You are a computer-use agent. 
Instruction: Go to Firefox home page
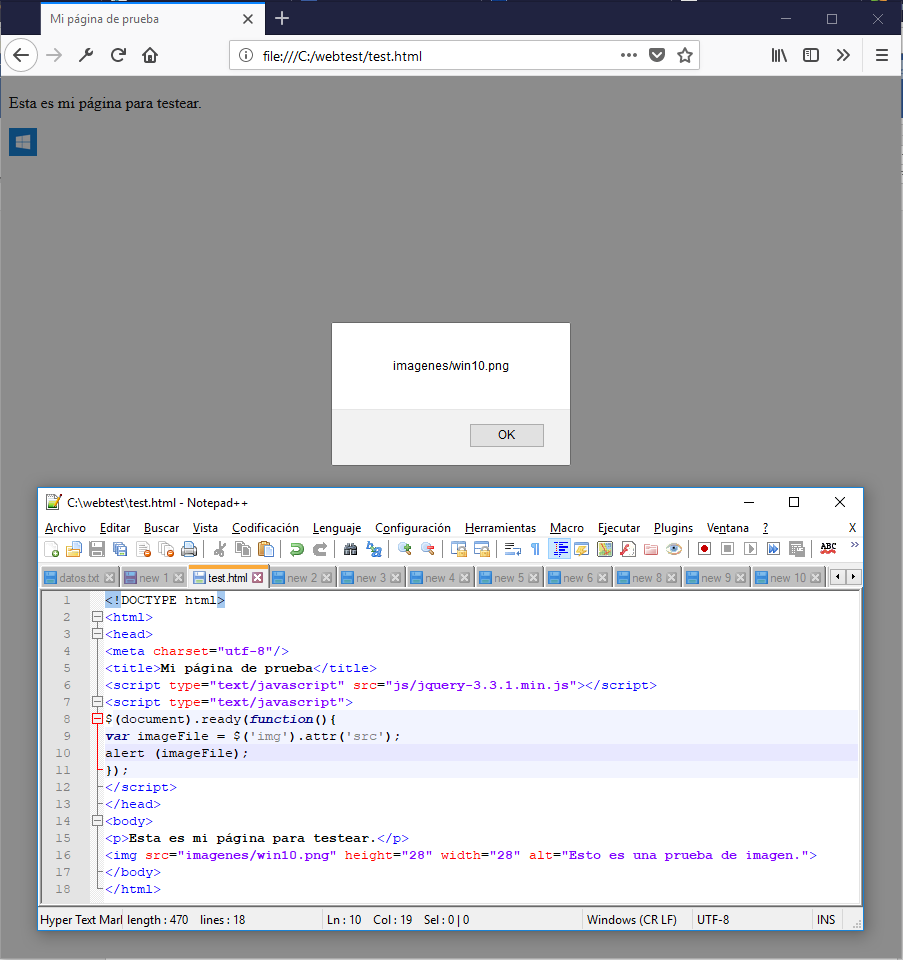pos(150,56)
